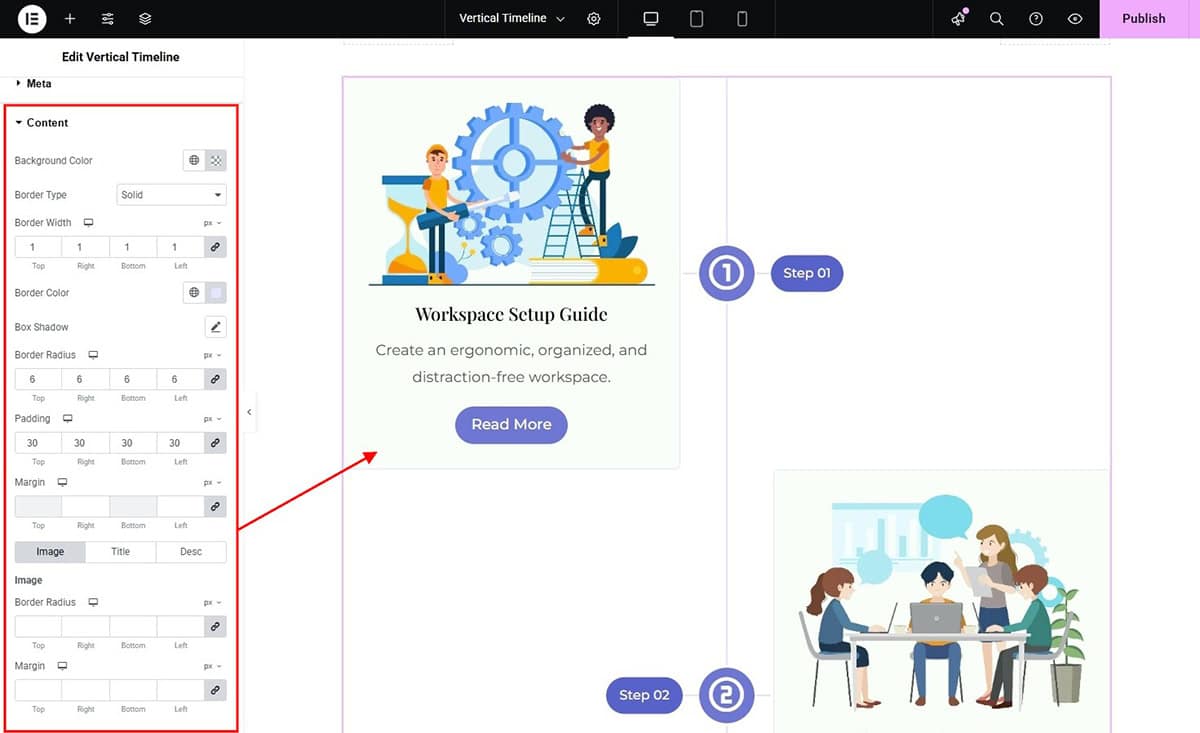Click responsive icon beside Image section Margin
1200x733 pixels.
point(62,666)
